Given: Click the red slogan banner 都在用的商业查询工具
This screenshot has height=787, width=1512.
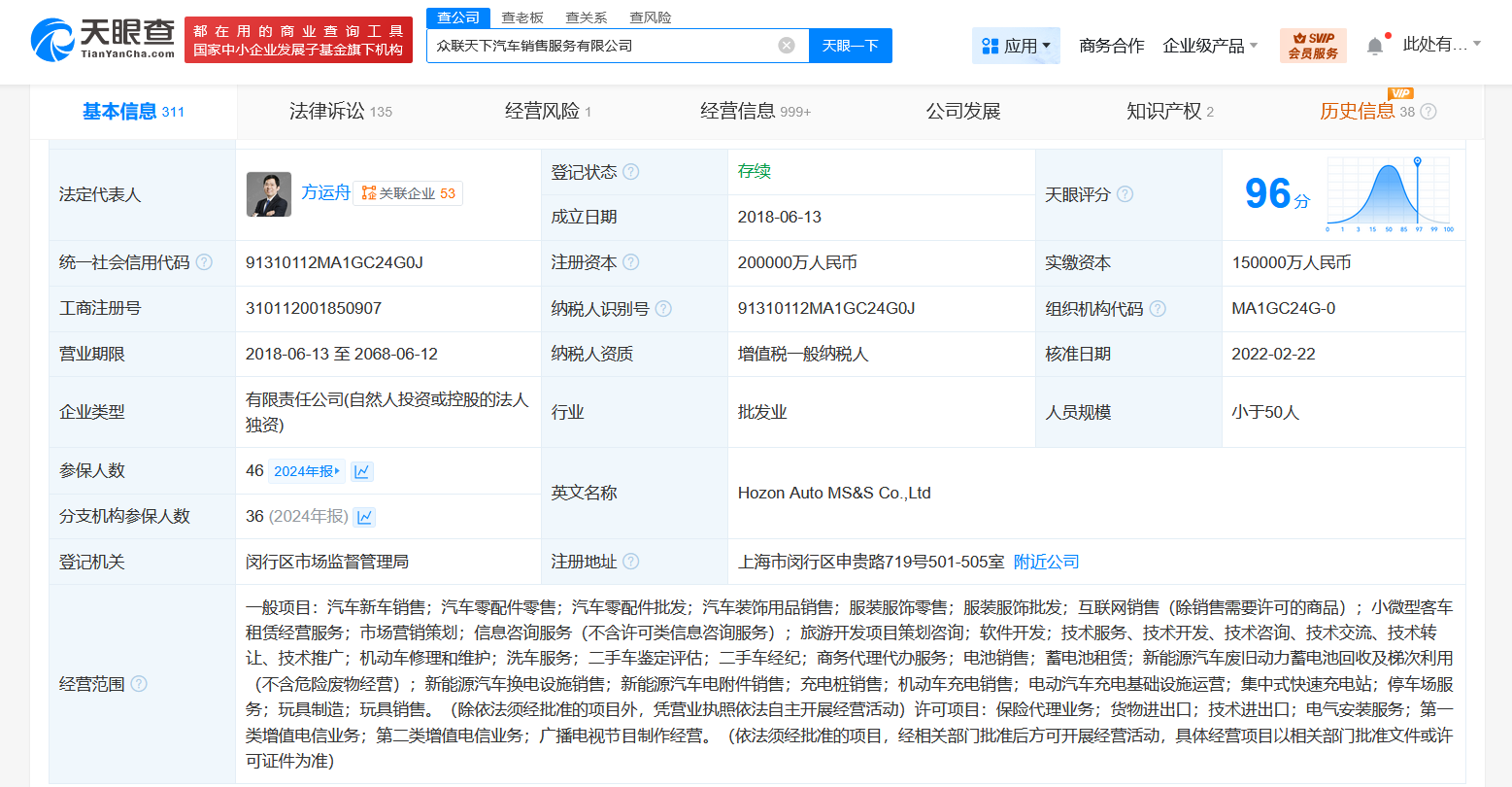Looking at the screenshot, I should point(298,40).
